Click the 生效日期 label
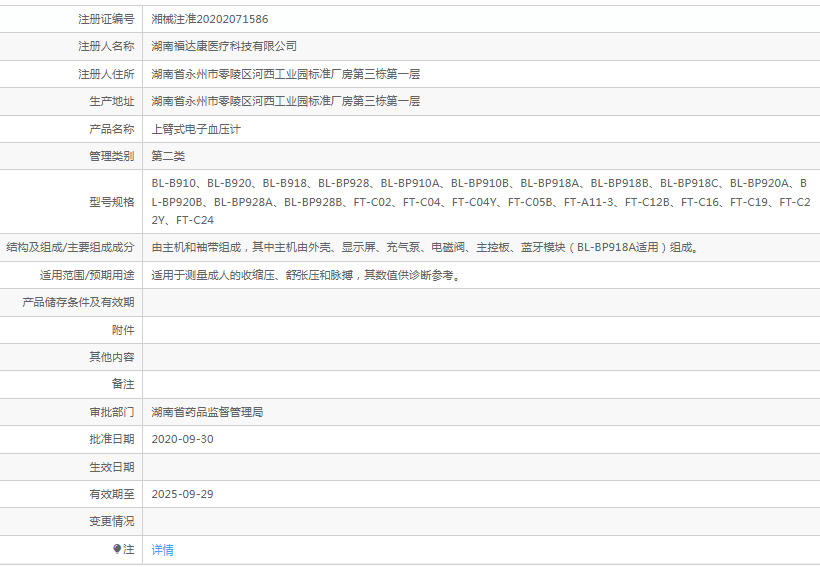This screenshot has height=567, width=820. click(112, 467)
